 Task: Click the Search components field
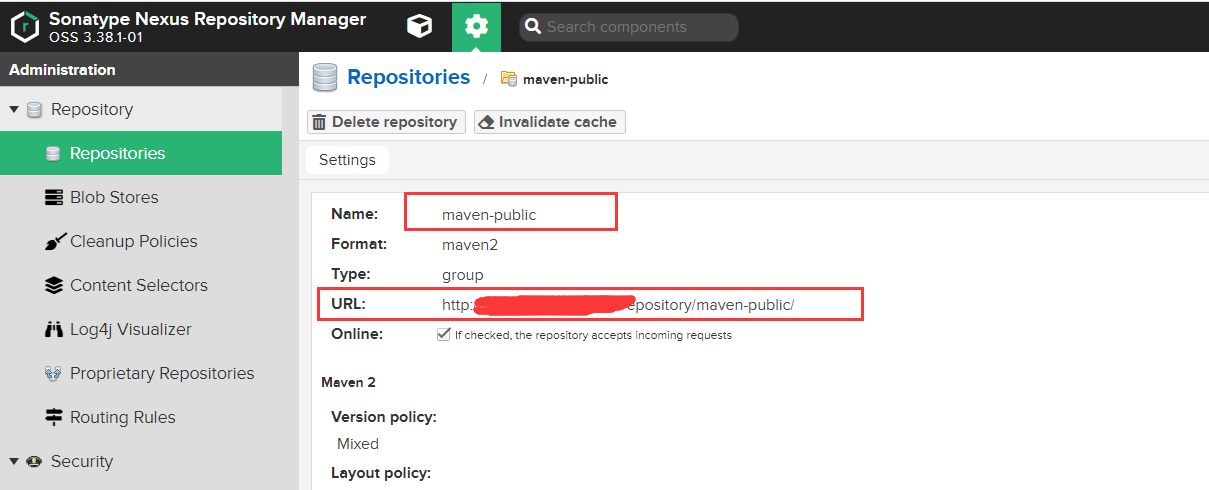click(629, 27)
